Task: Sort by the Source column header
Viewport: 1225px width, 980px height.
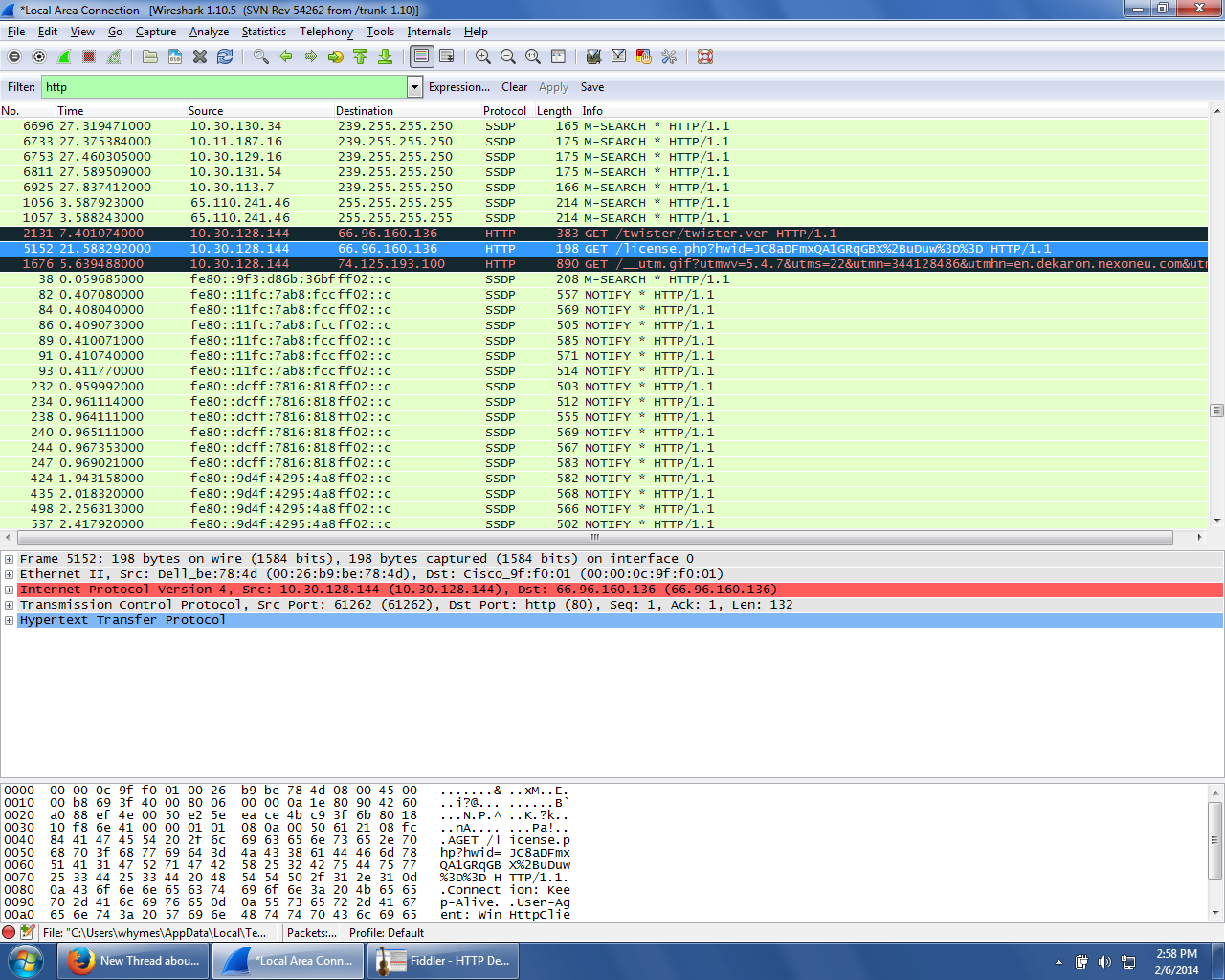Action: 258,111
